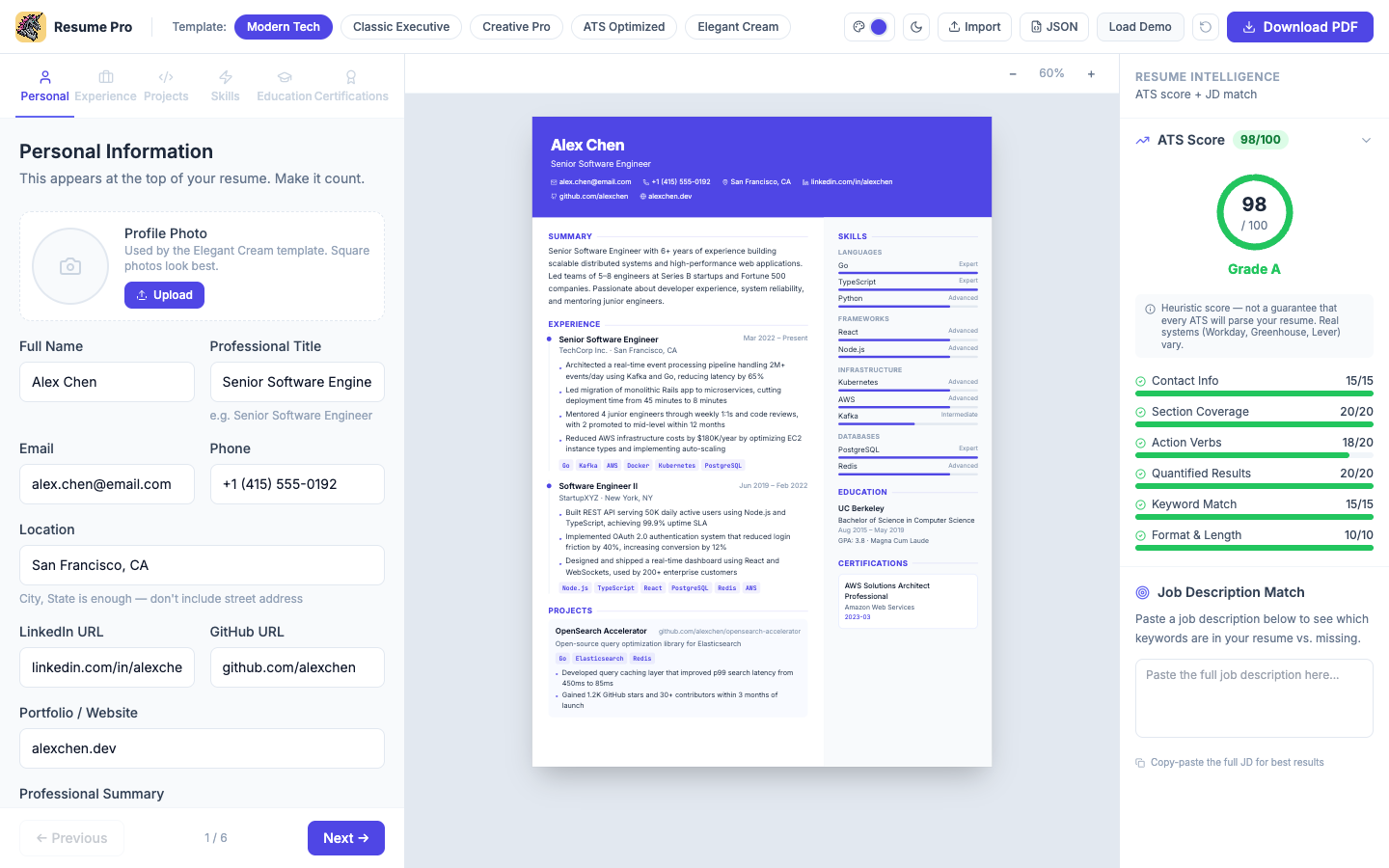Click the GitHub URL field
This screenshot has width=1389, height=868.
297,667
